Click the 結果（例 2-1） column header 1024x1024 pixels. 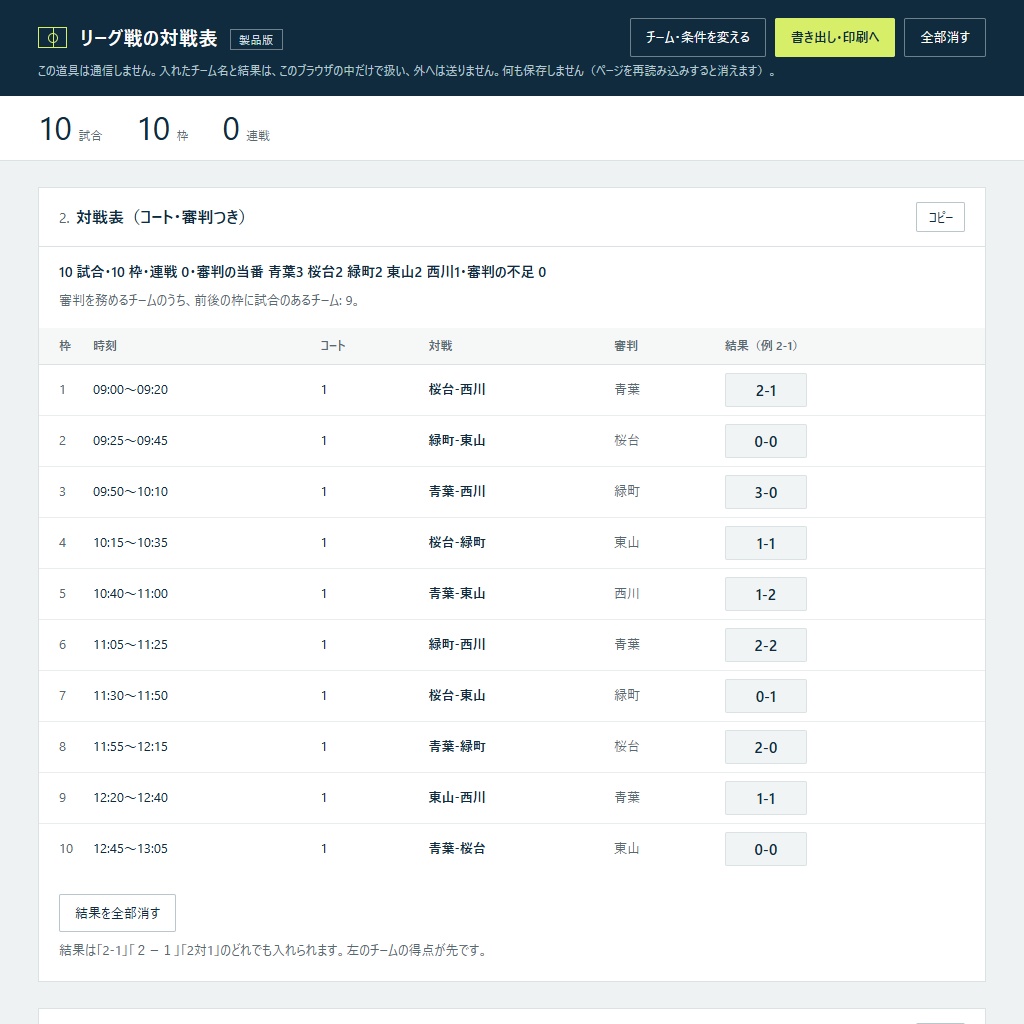coord(761,345)
